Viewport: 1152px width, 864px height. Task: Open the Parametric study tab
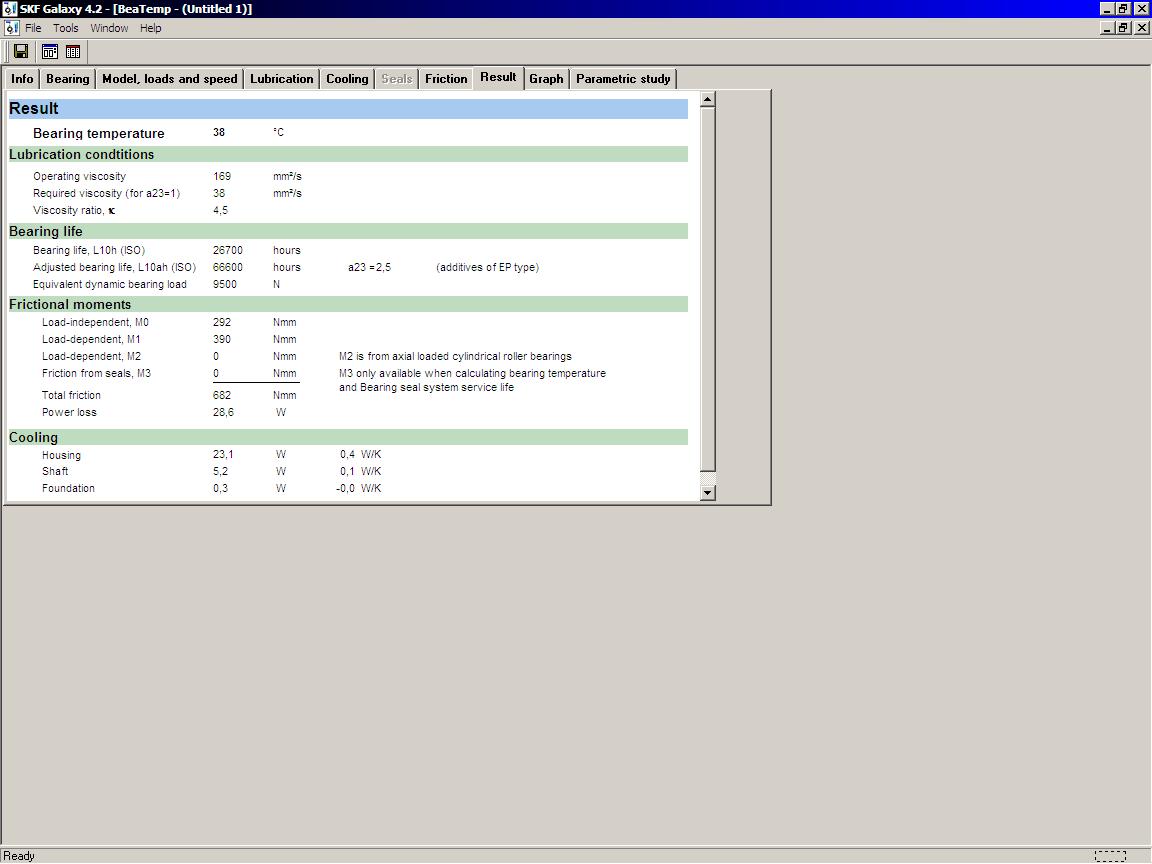point(623,79)
